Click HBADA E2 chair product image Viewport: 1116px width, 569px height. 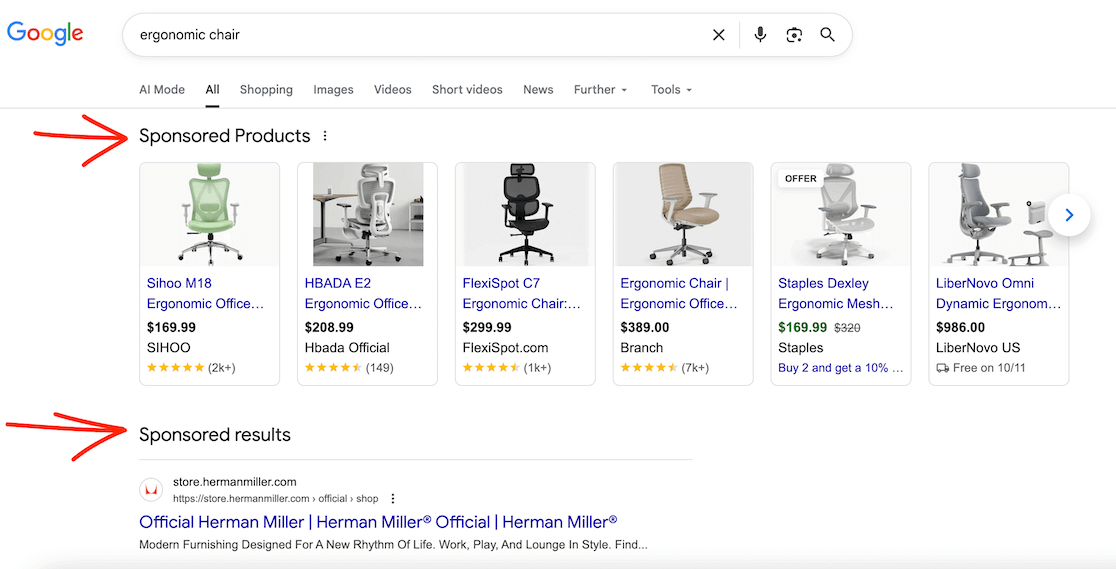[x=368, y=214]
